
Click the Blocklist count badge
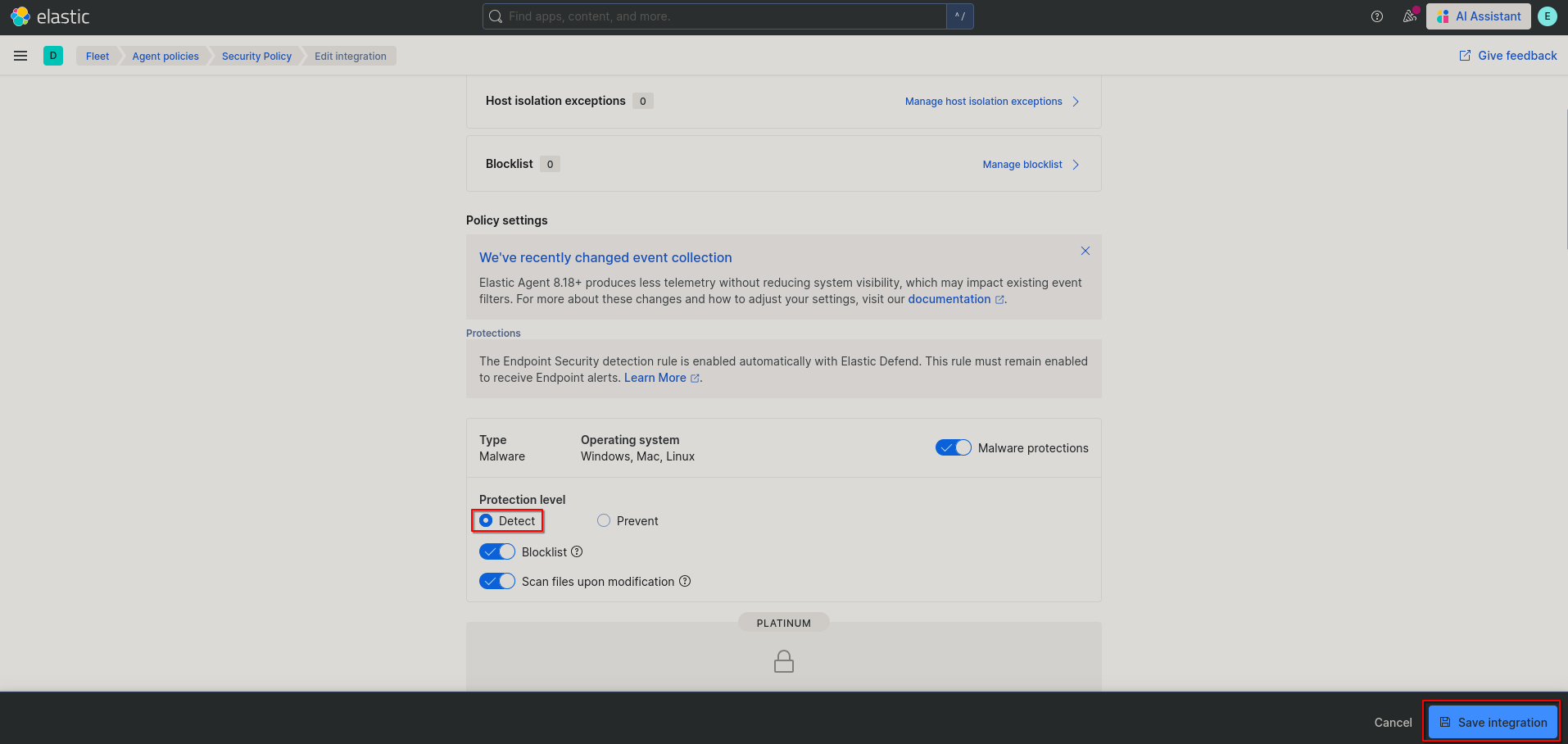[551, 164]
